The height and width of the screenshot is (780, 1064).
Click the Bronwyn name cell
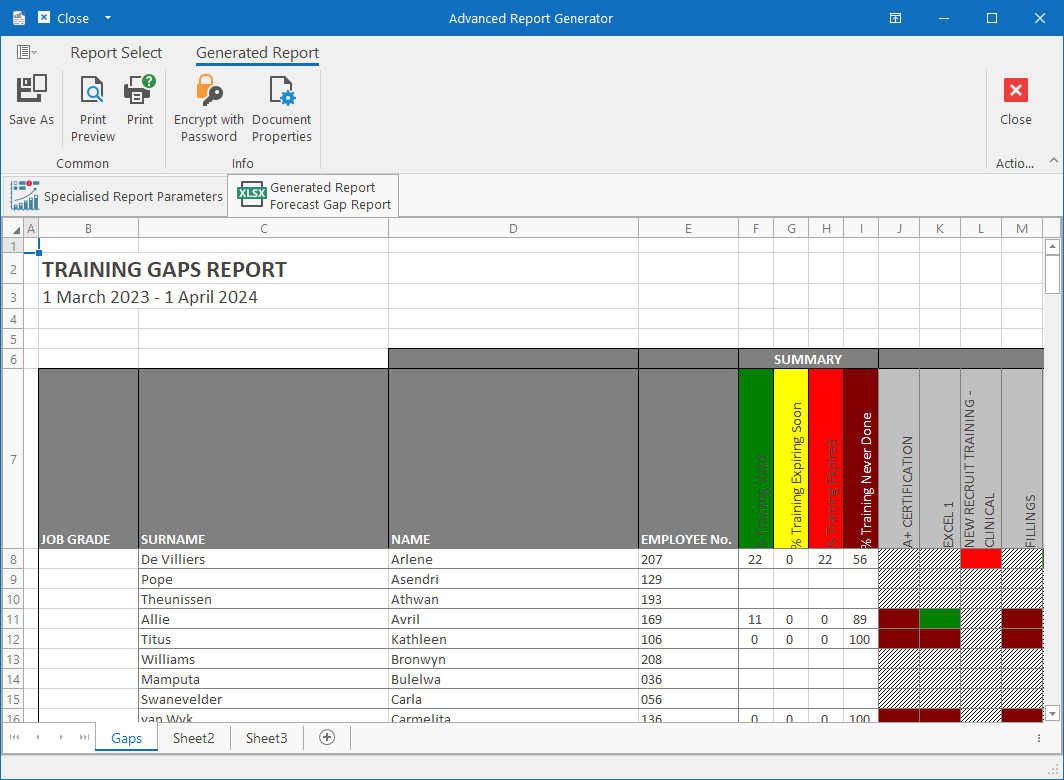click(x=513, y=659)
